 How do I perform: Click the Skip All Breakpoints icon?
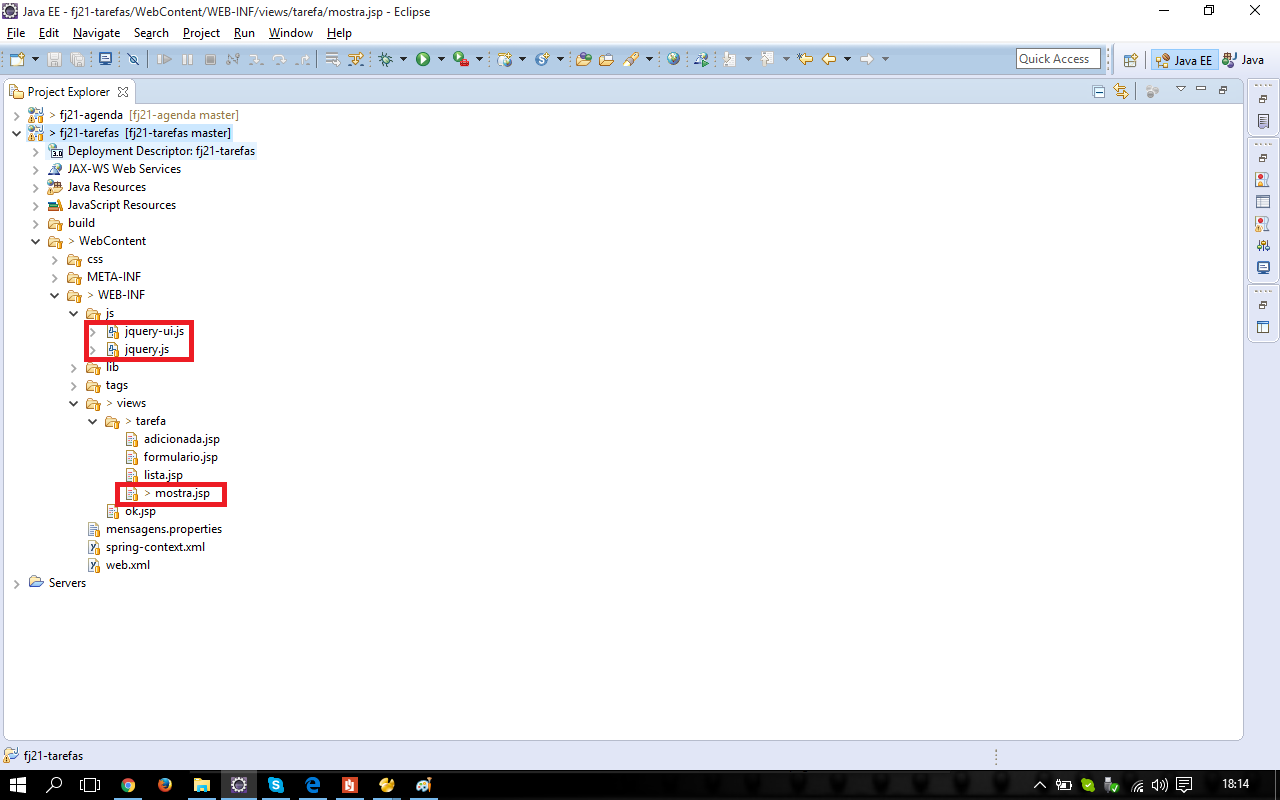pos(132,60)
